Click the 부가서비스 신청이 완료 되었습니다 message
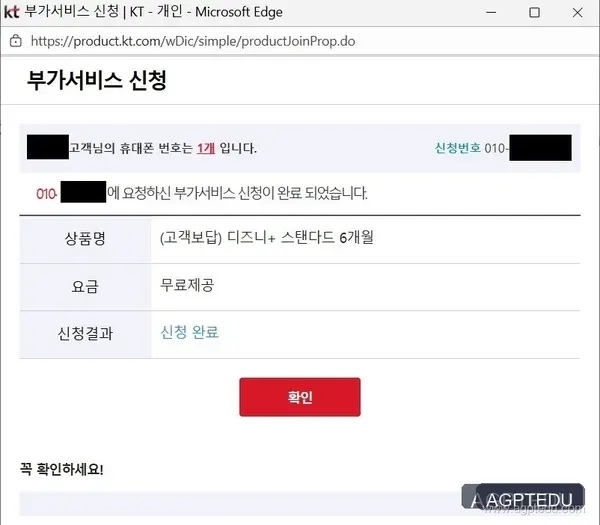 point(271,193)
